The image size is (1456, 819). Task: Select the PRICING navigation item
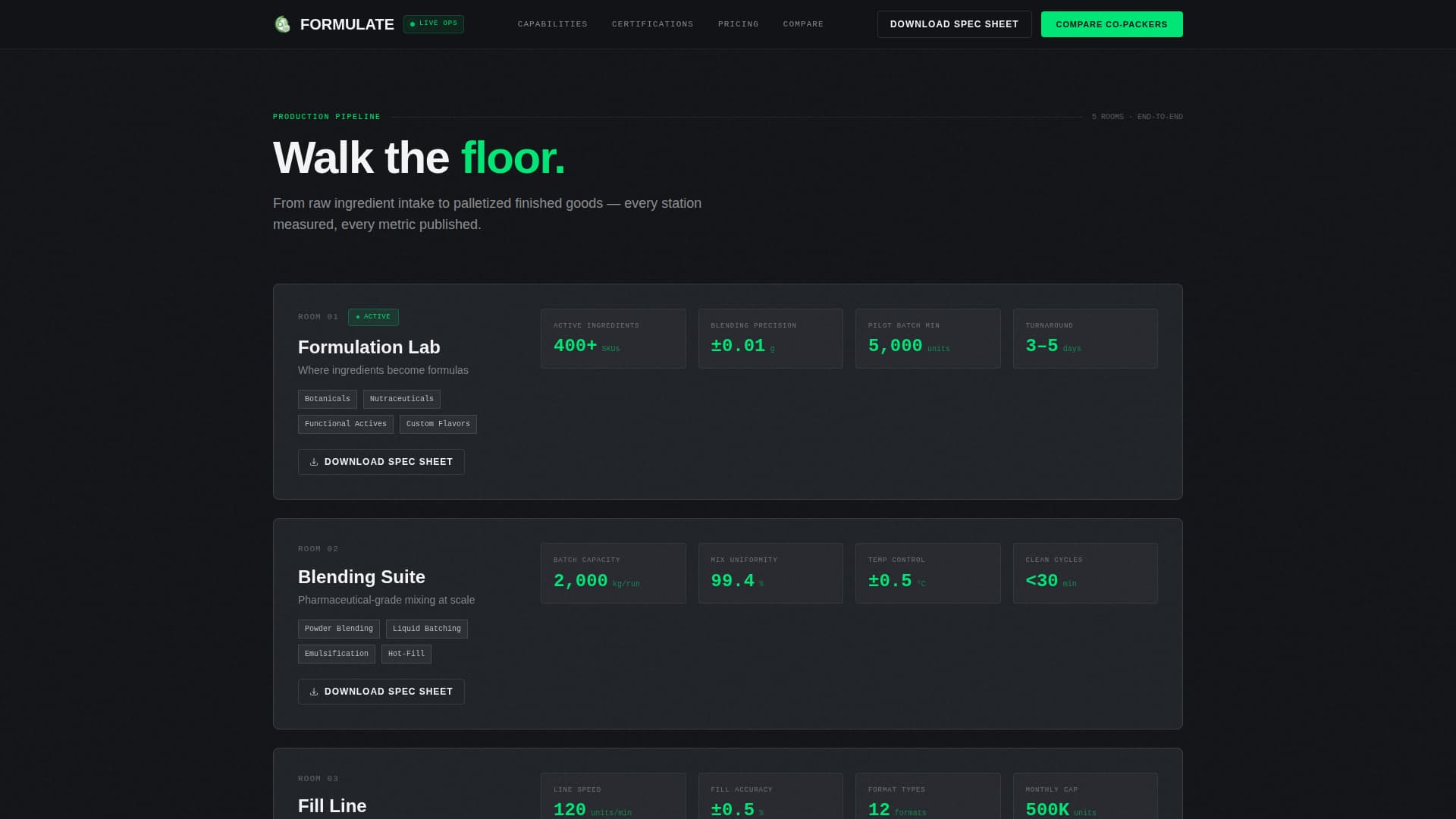point(738,24)
